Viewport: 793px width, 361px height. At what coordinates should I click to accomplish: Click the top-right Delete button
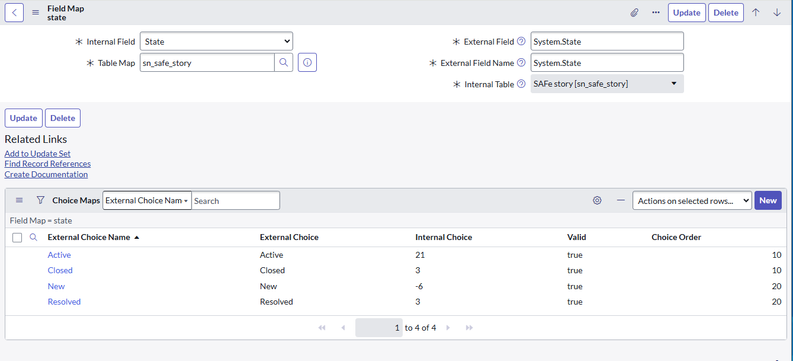[x=726, y=13]
